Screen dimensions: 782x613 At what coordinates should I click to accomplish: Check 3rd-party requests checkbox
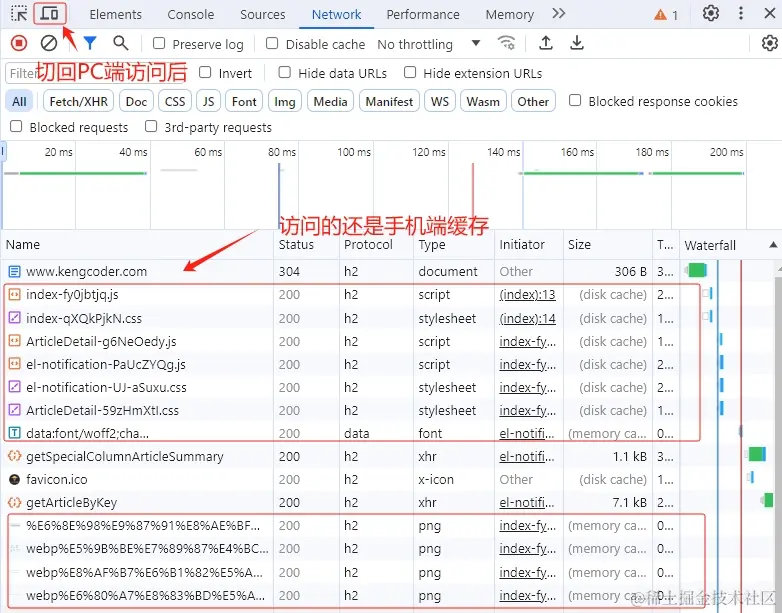(151, 126)
